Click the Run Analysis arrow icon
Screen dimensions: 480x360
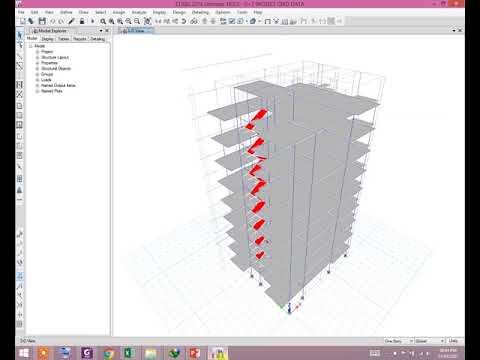coord(92,21)
